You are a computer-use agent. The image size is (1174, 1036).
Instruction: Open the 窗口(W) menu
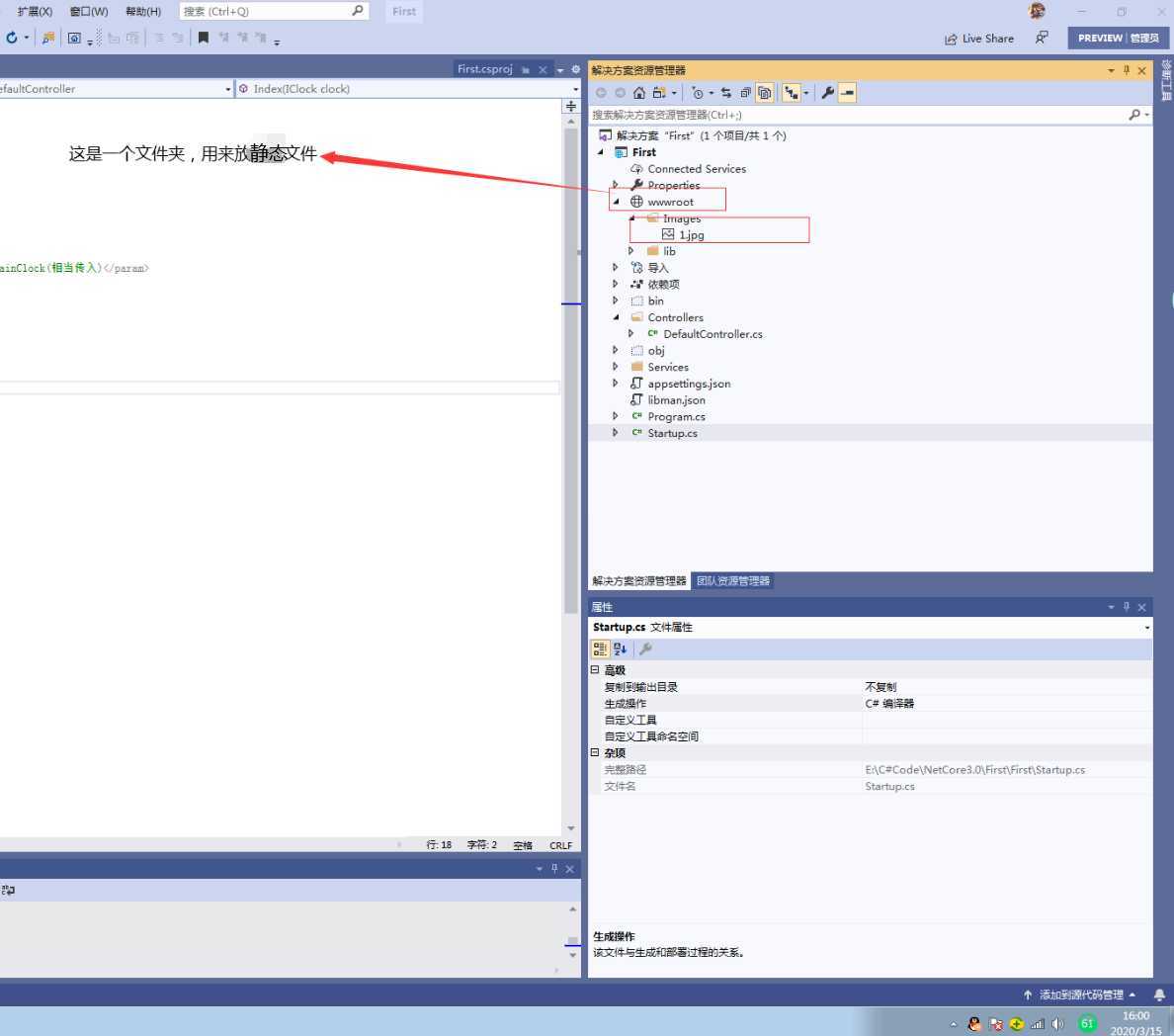[x=89, y=12]
